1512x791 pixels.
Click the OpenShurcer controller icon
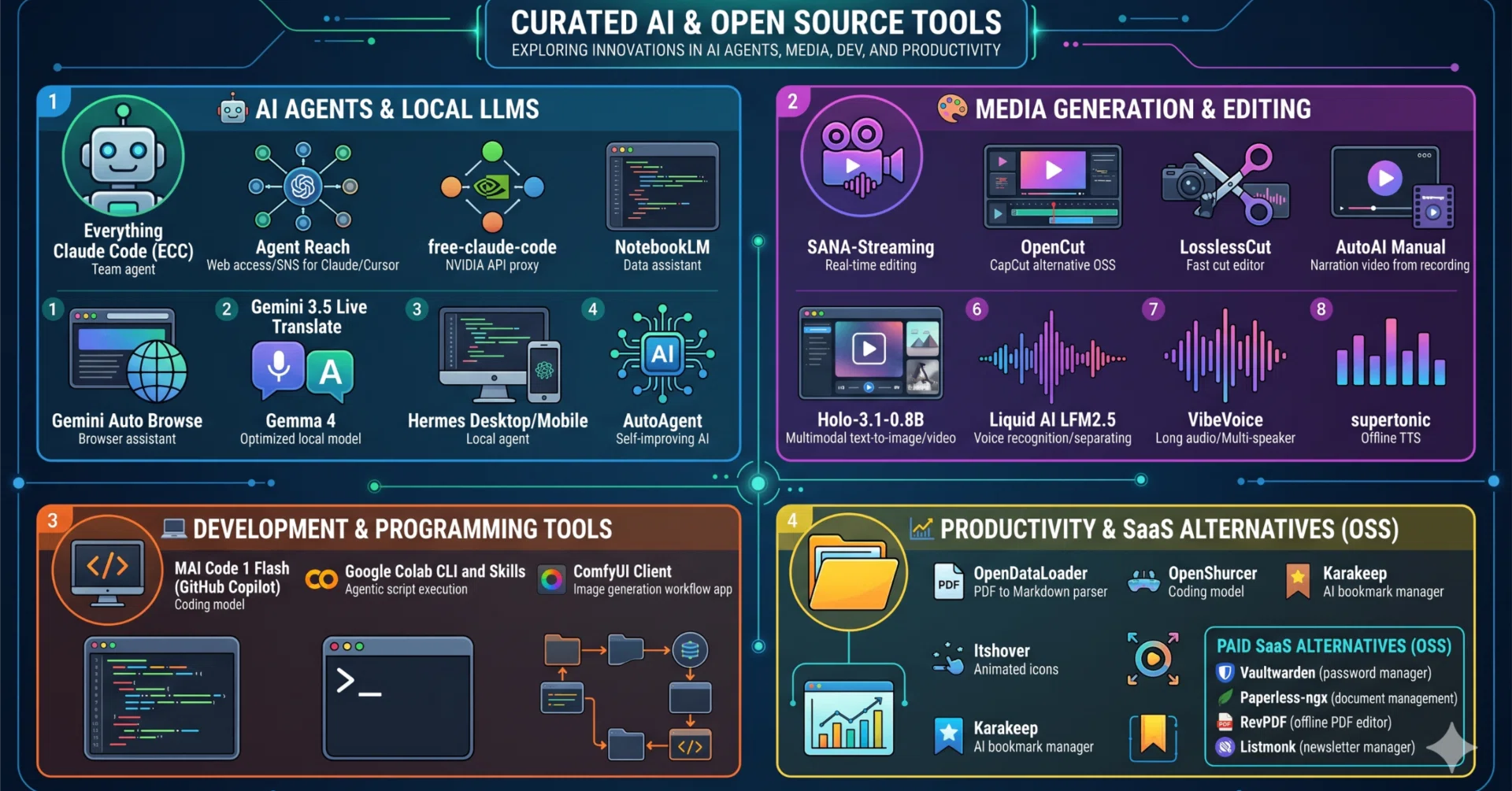click(x=1143, y=582)
